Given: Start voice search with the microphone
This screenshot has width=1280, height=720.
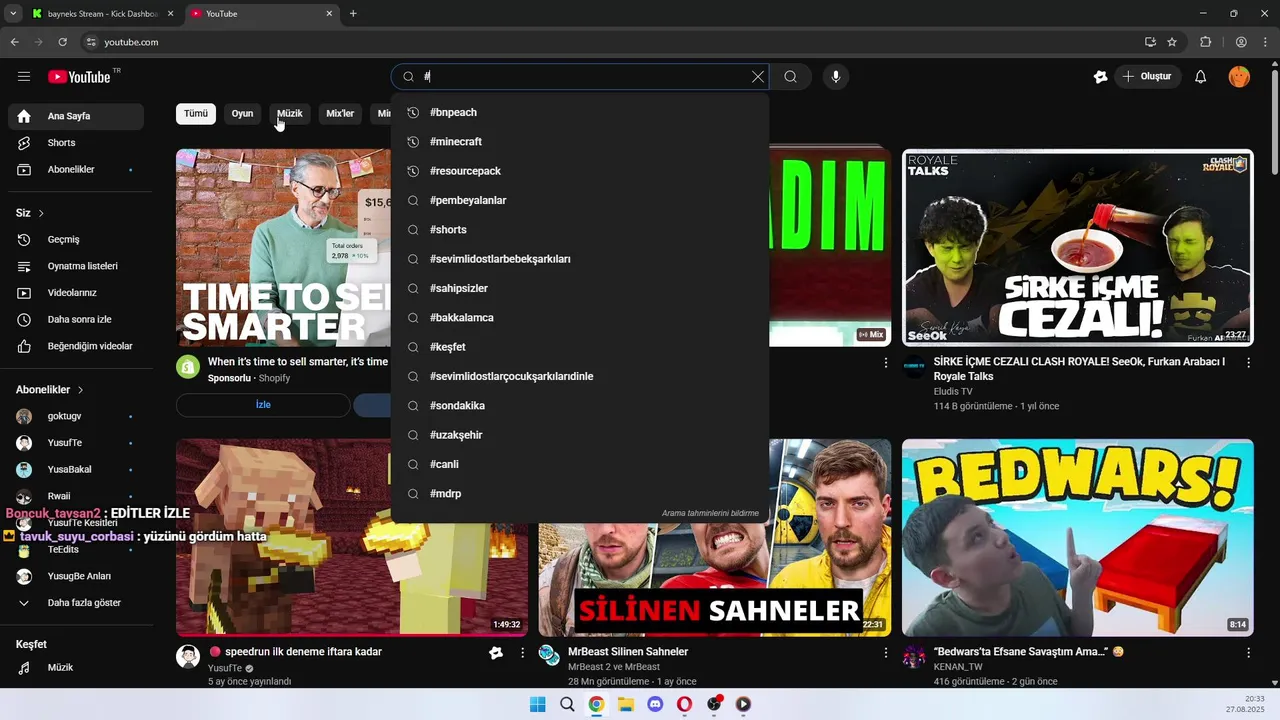Looking at the screenshot, I should pos(836,77).
